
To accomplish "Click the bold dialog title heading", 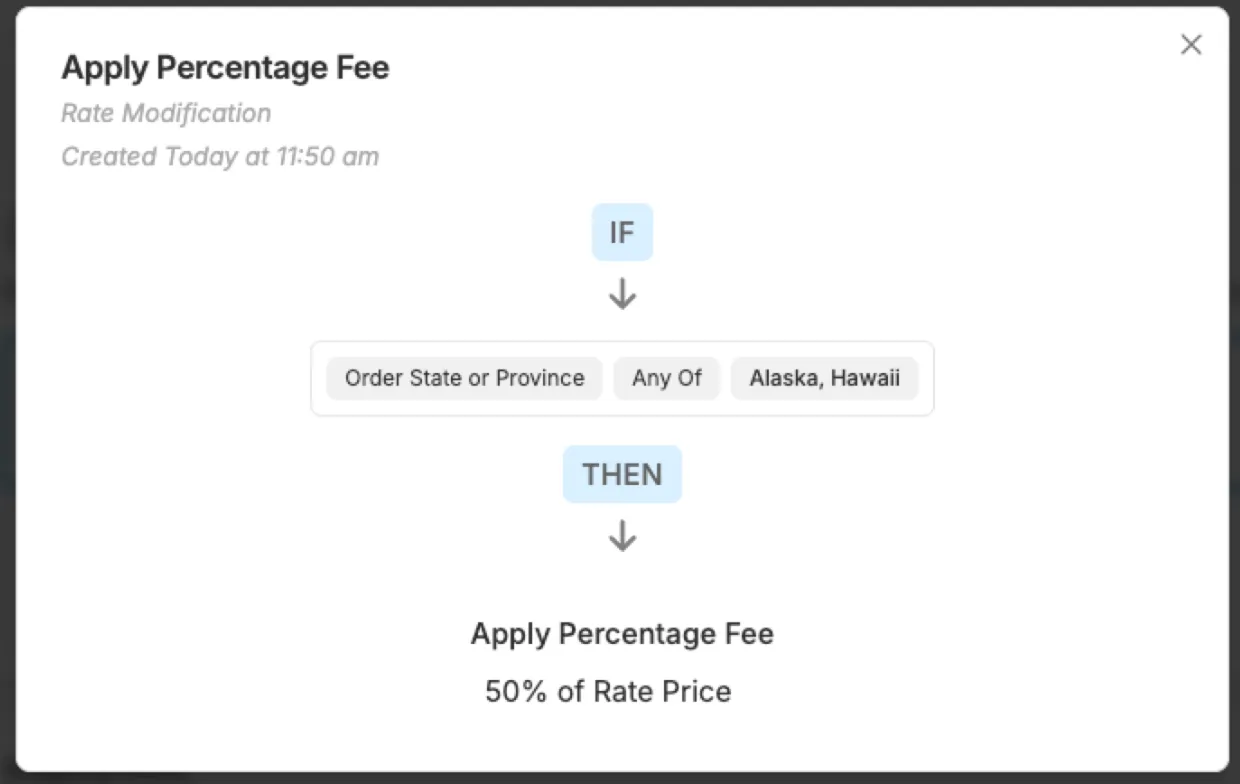I will (225, 68).
